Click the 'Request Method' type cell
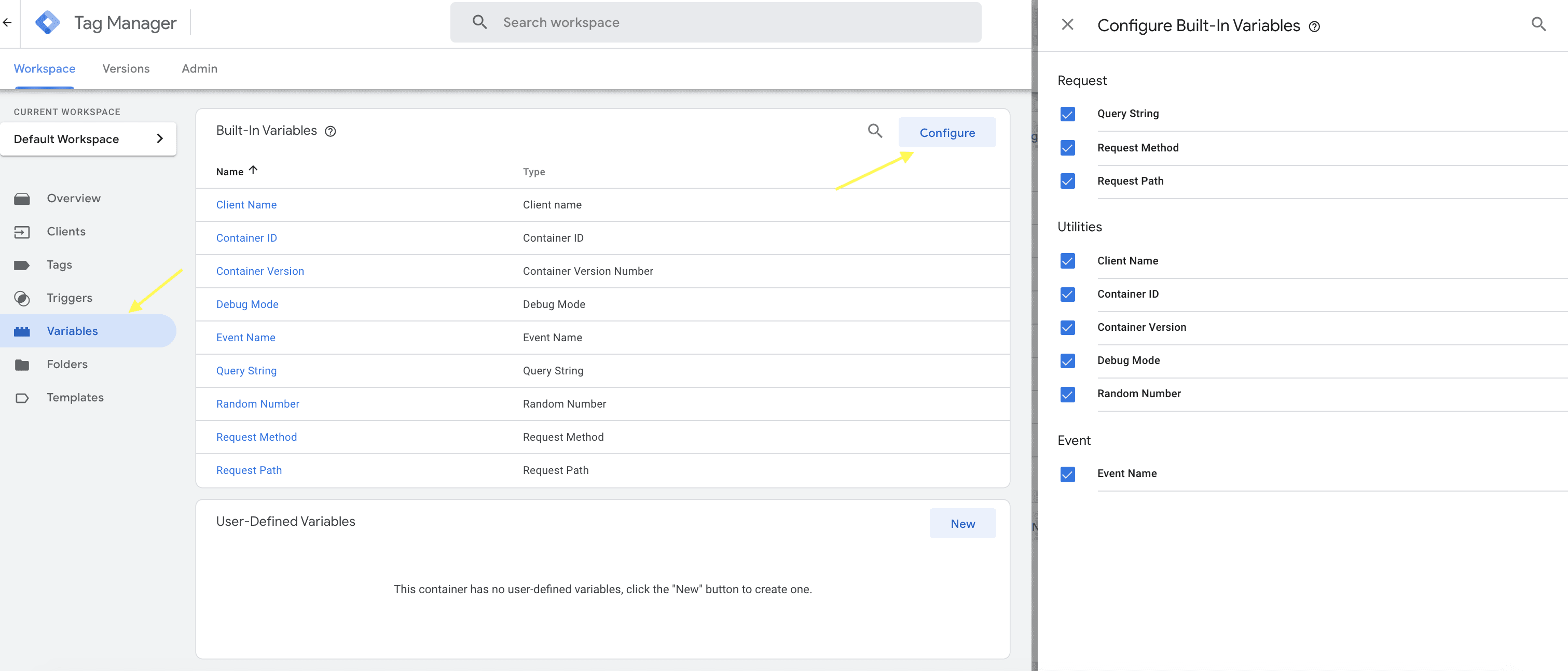 pos(563,438)
